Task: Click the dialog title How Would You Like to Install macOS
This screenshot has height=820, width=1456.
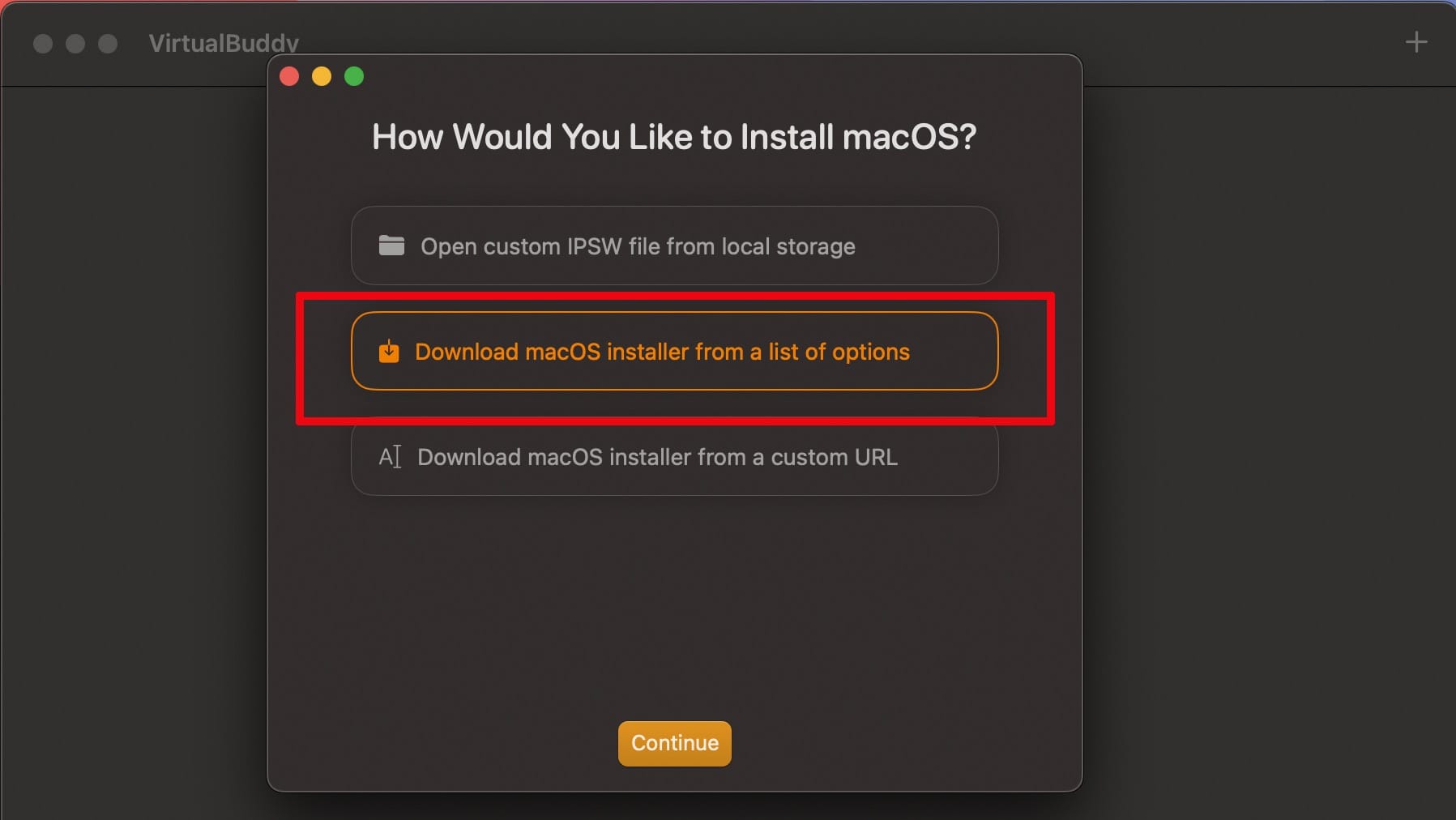Action: [x=673, y=136]
